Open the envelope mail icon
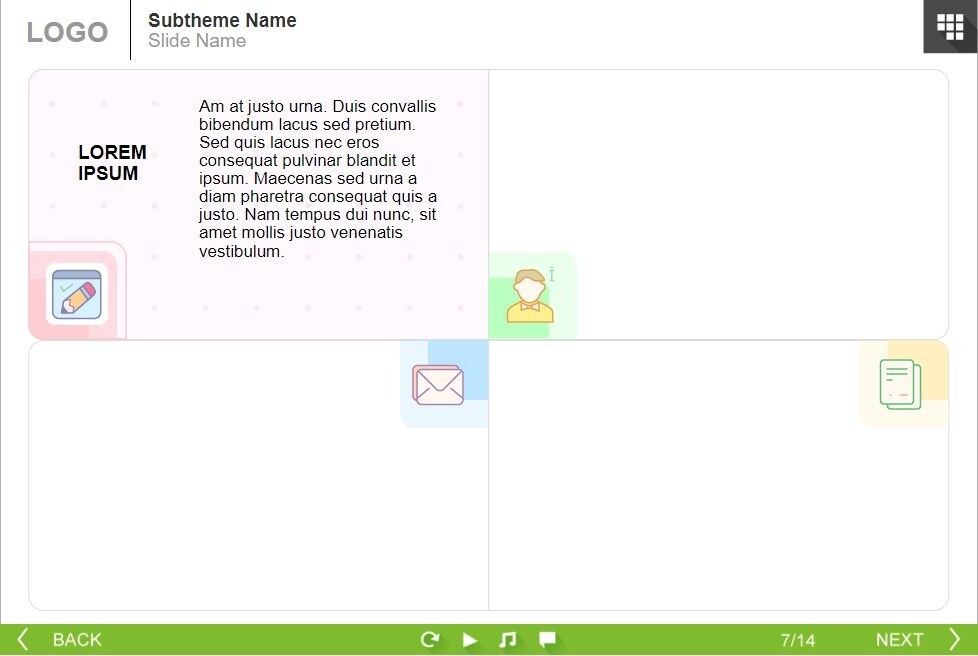978x656 pixels. (x=438, y=385)
